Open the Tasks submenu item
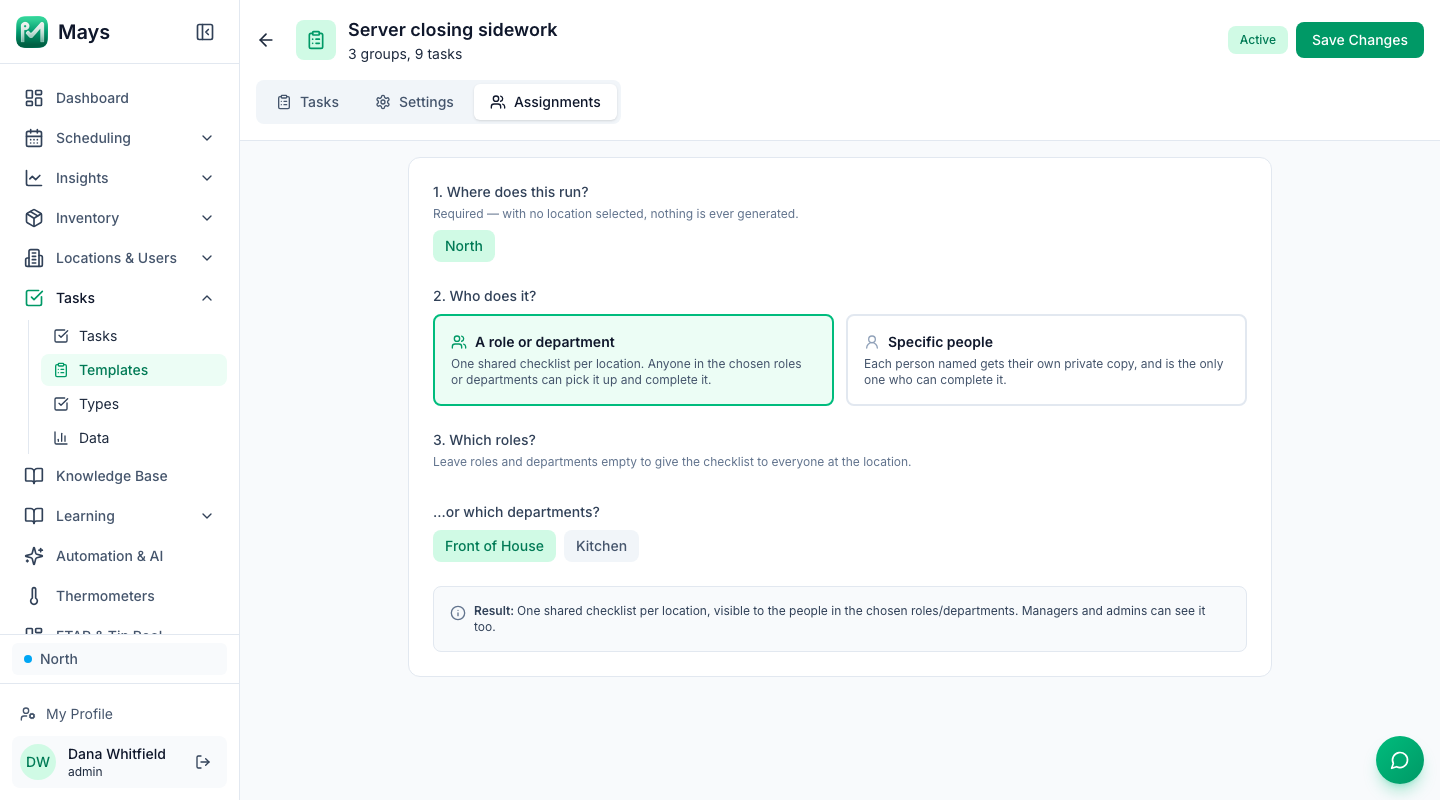The width and height of the screenshot is (1440, 800). (x=134, y=336)
